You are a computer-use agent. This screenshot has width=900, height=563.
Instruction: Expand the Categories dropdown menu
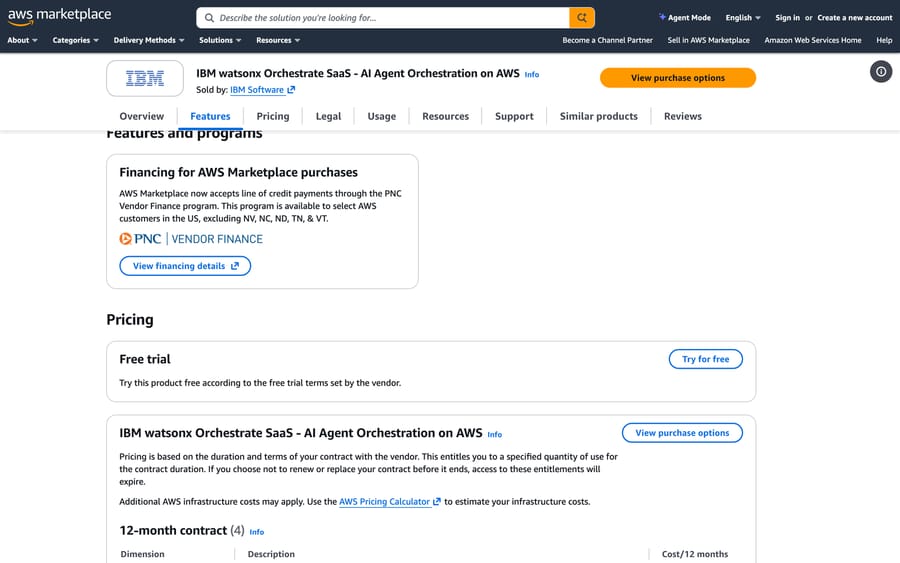(75, 40)
